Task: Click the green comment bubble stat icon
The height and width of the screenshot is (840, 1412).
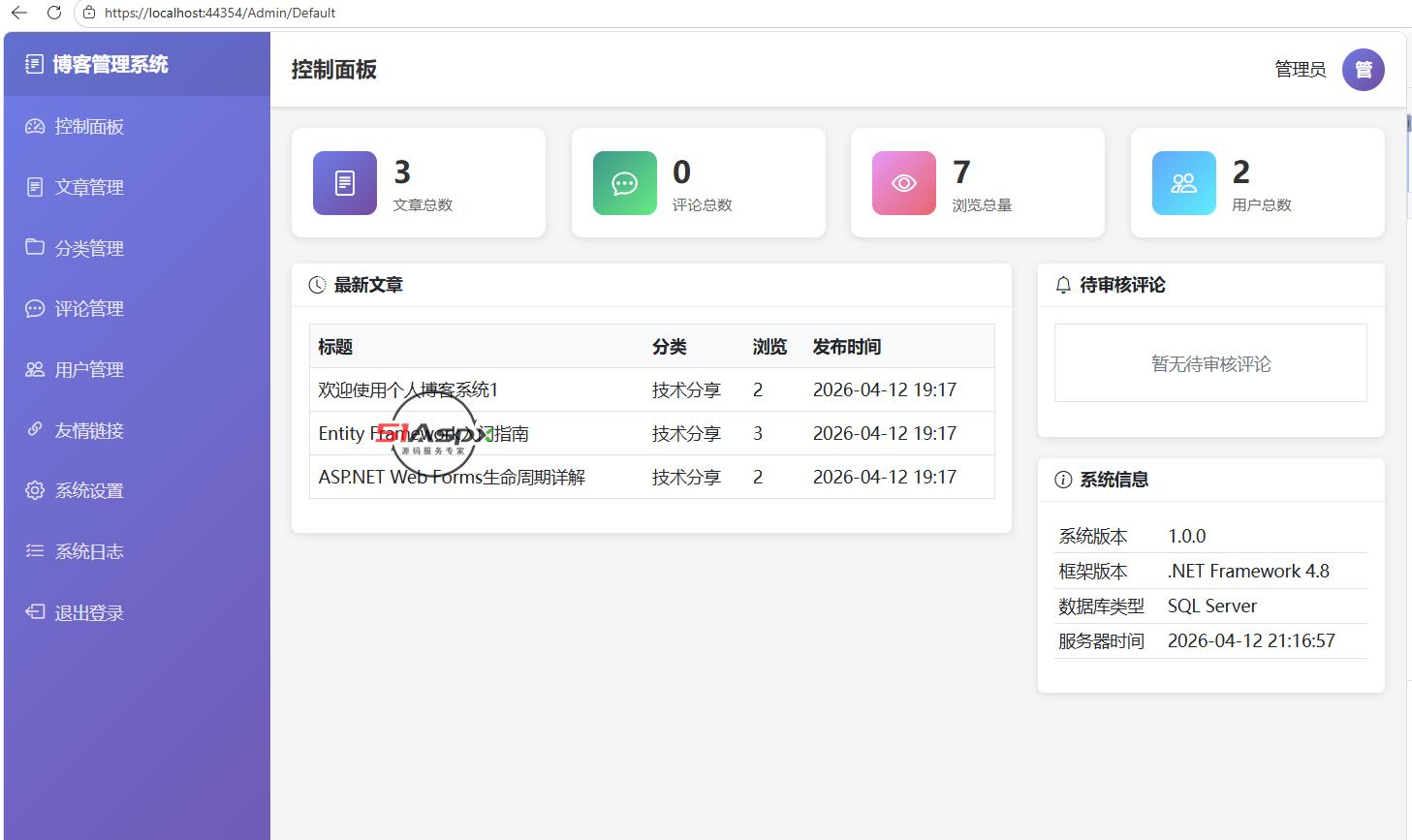Action: [625, 183]
